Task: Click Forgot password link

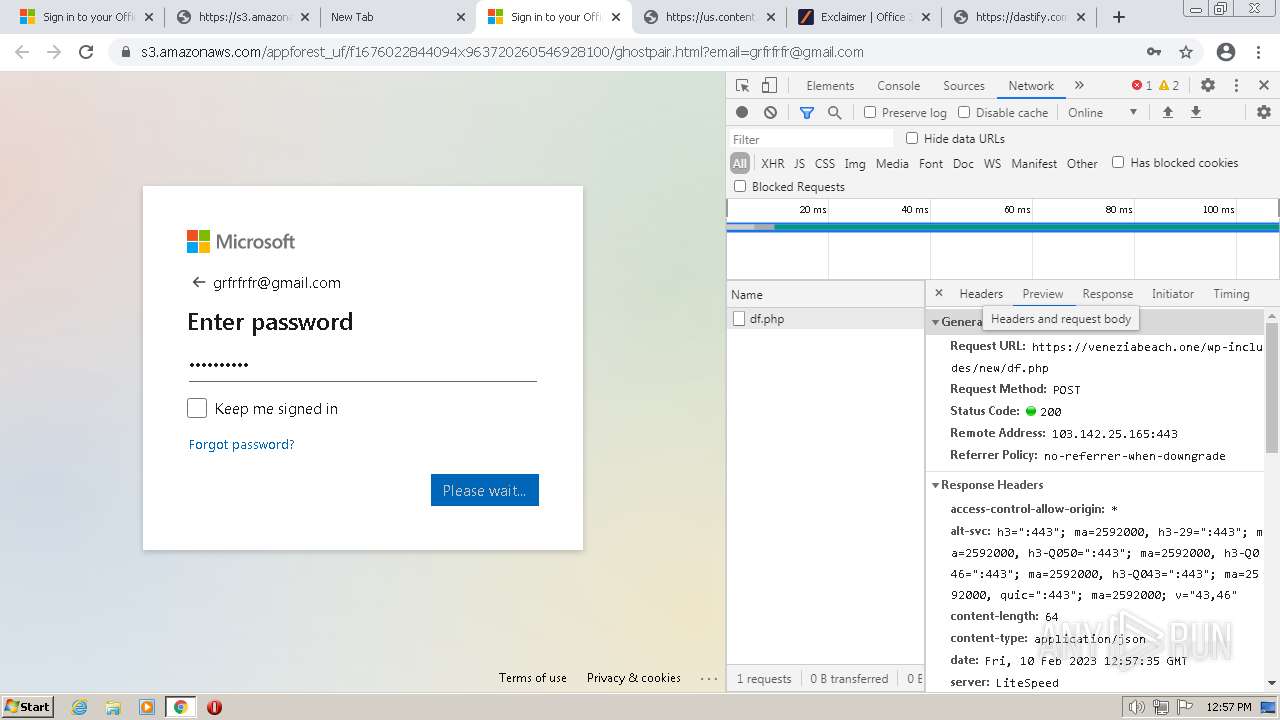Action: 241,444
